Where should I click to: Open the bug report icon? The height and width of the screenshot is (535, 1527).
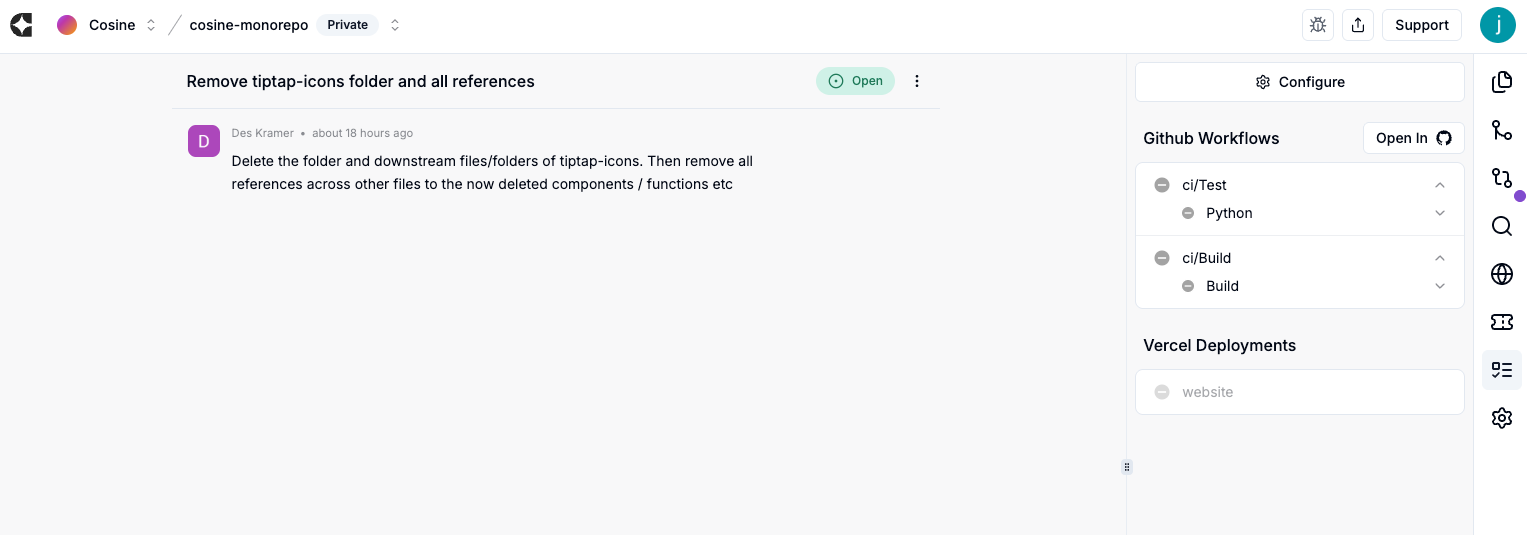(x=1318, y=25)
